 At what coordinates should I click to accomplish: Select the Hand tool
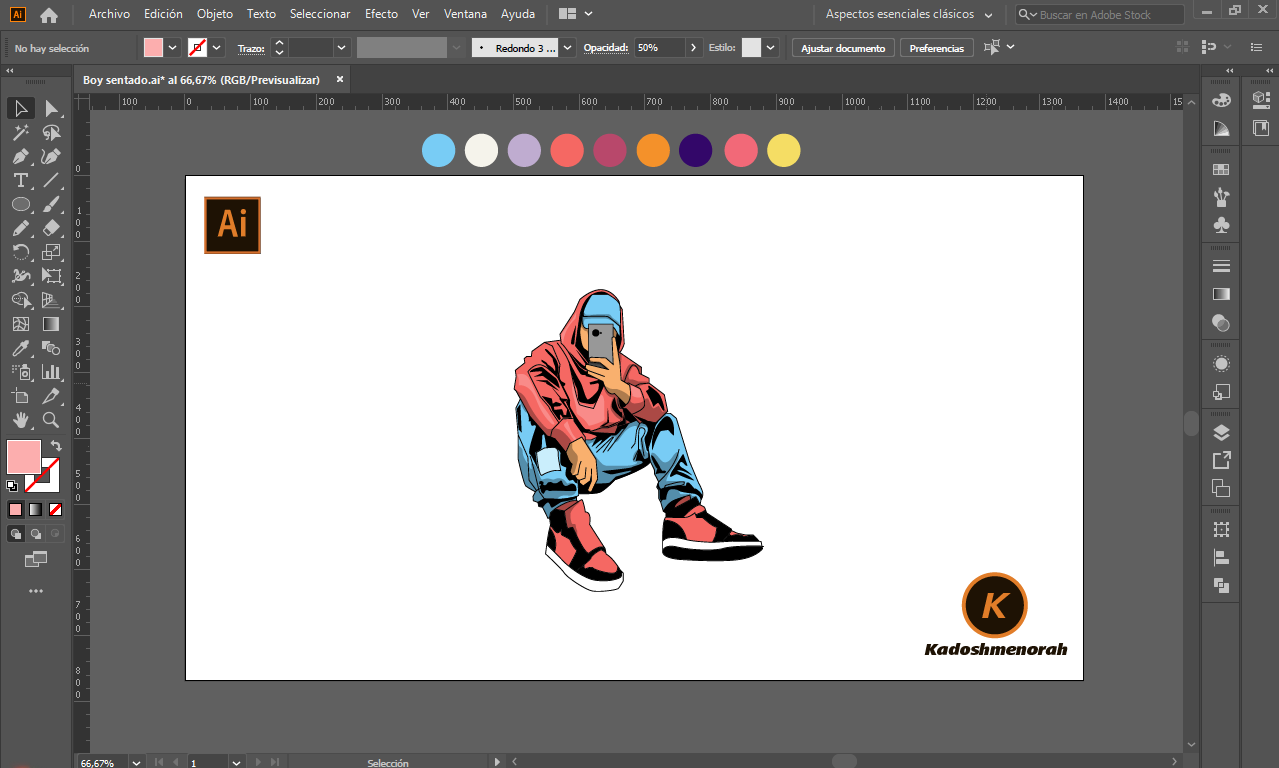(21, 420)
